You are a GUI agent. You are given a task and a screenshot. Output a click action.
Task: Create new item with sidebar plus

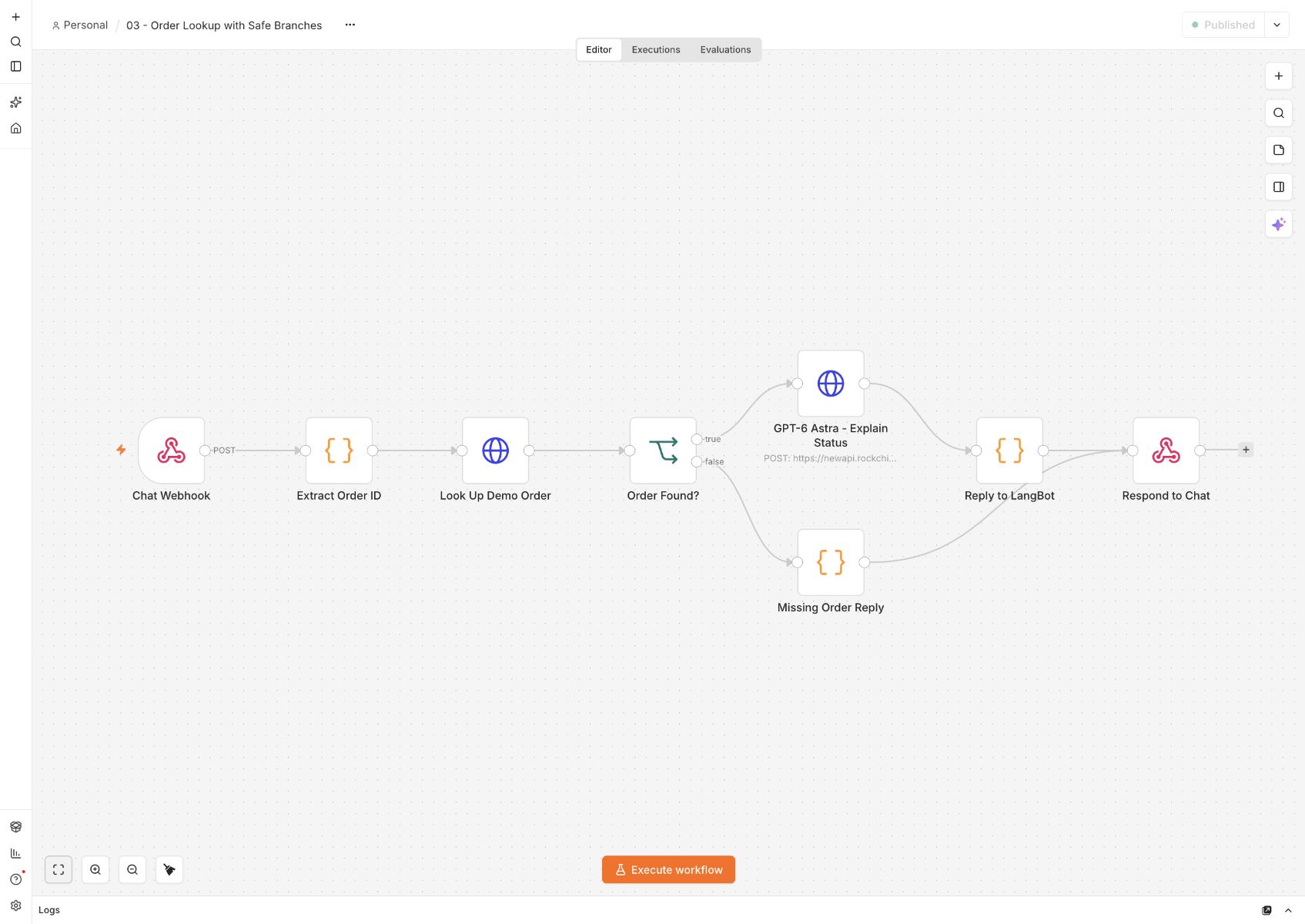[x=15, y=17]
